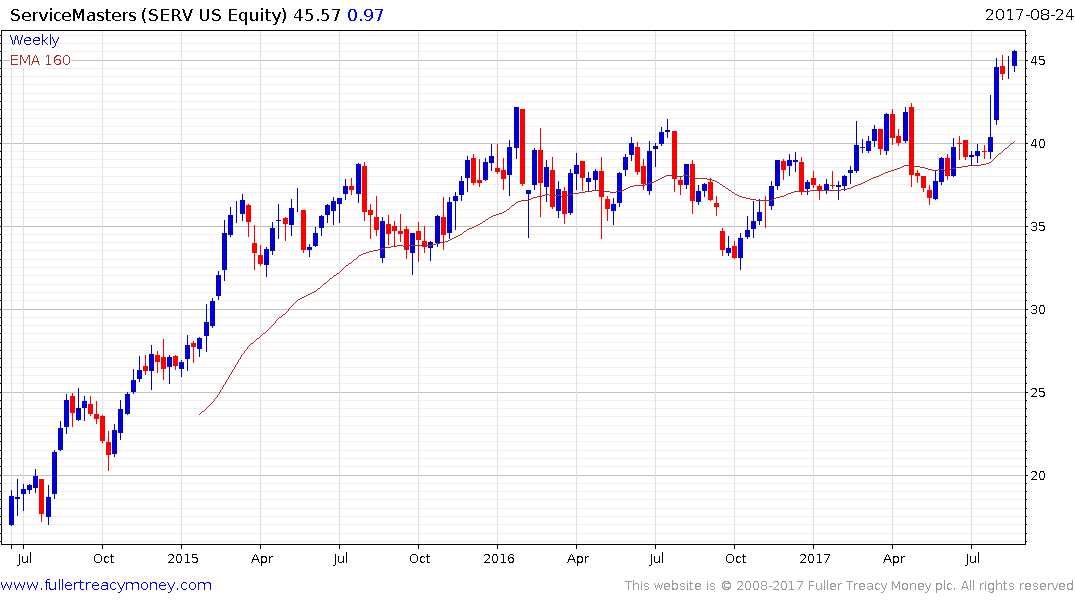Screen dimensions: 1075x600
Task: Click the blue price change value 0.97
Action: coord(365,15)
